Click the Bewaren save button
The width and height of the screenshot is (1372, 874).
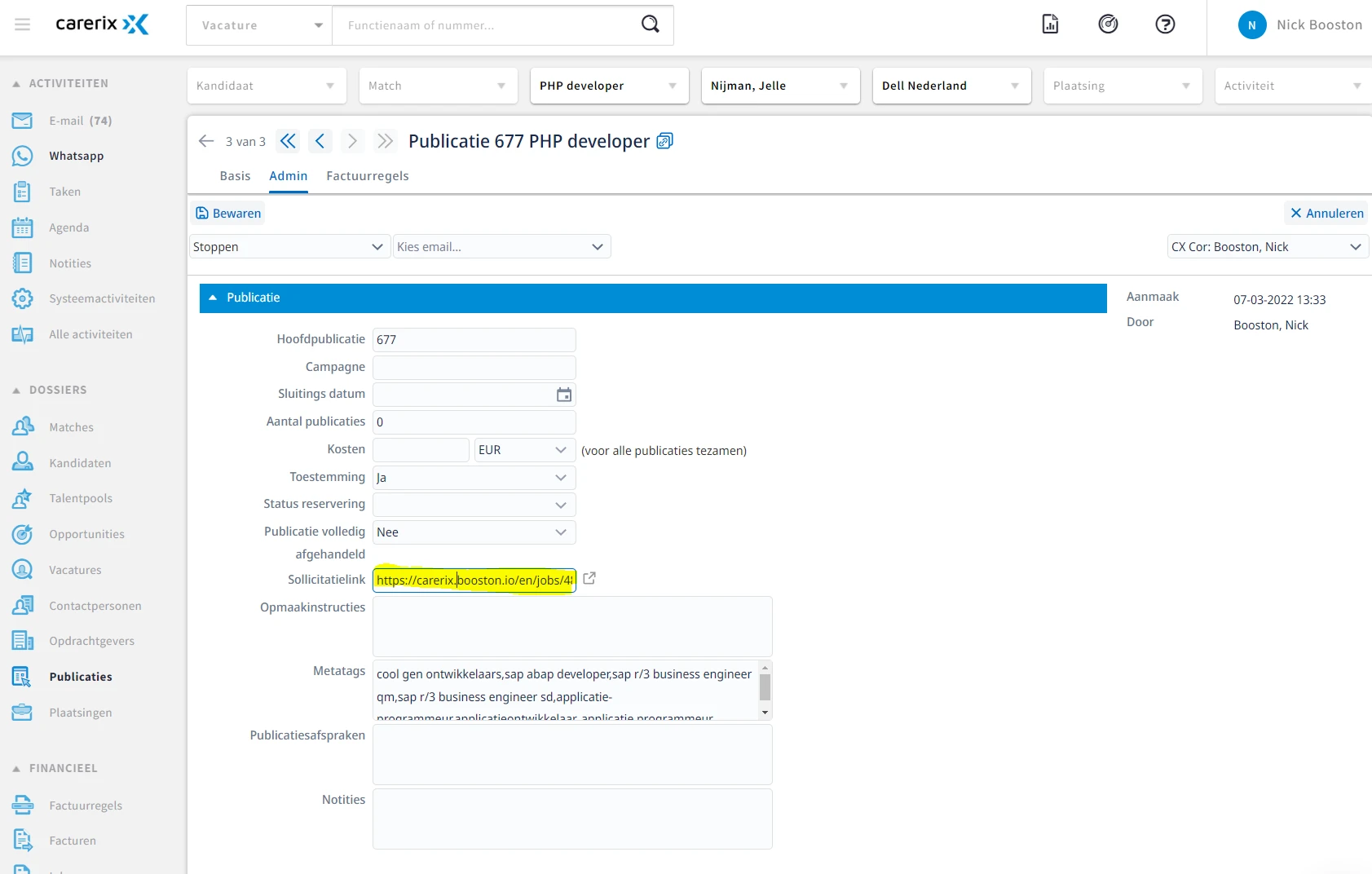(228, 214)
